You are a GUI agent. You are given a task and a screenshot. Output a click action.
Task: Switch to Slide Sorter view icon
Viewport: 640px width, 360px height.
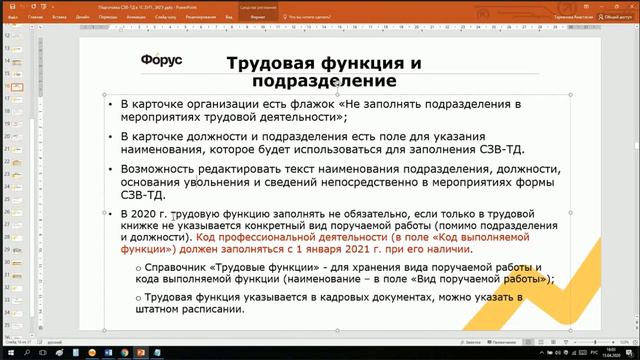coord(541,342)
